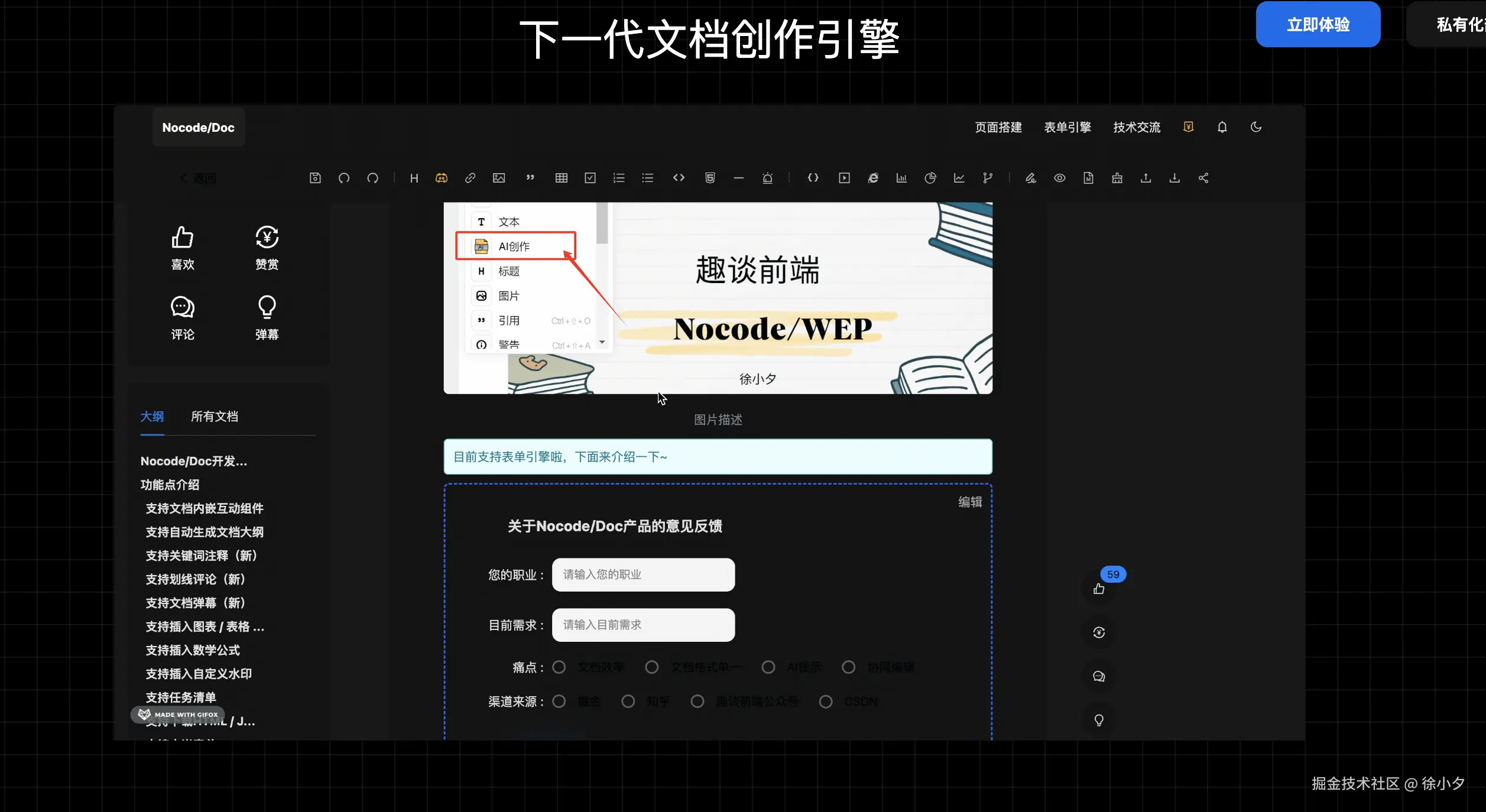The height and width of the screenshot is (812, 1486).
Task: Switch to the 所有文档 tab
Action: coord(215,416)
